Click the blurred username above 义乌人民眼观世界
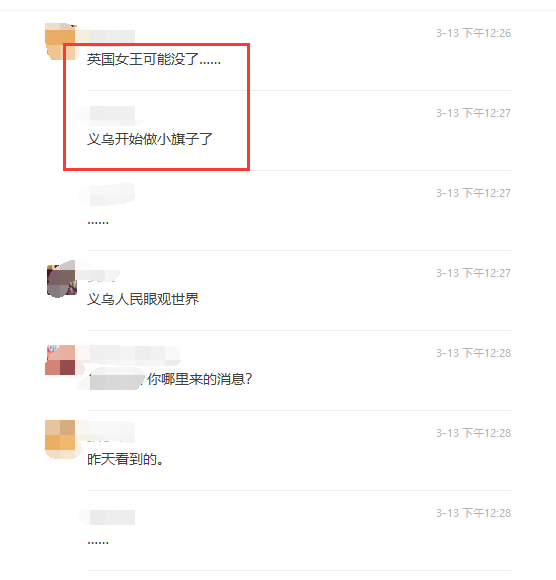 point(103,275)
